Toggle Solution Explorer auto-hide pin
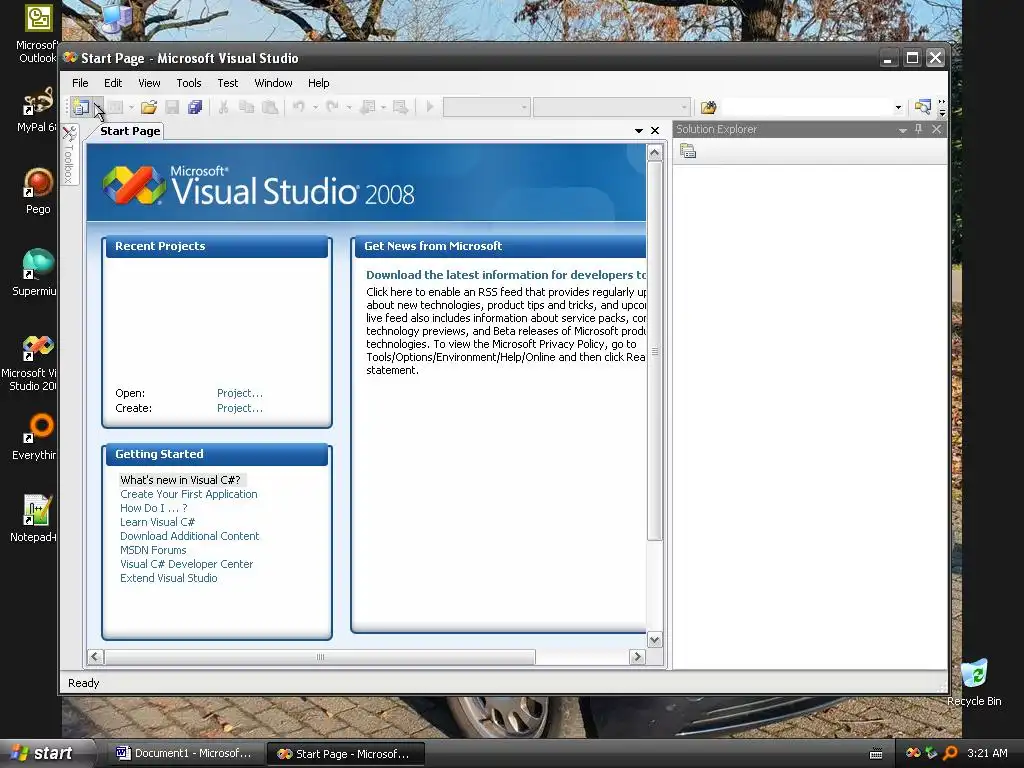1024x768 pixels. (919, 129)
